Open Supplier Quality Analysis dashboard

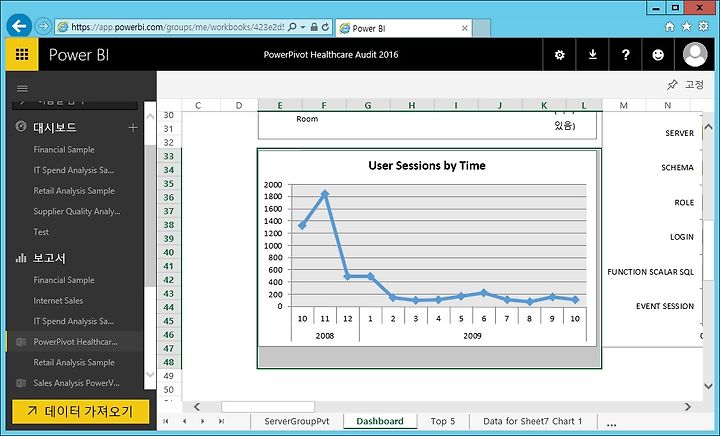pyautogui.click(x=77, y=212)
